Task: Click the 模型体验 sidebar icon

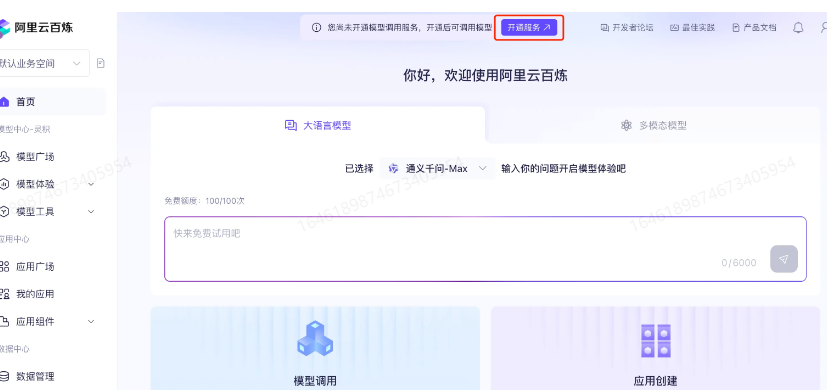Action: coord(5,184)
